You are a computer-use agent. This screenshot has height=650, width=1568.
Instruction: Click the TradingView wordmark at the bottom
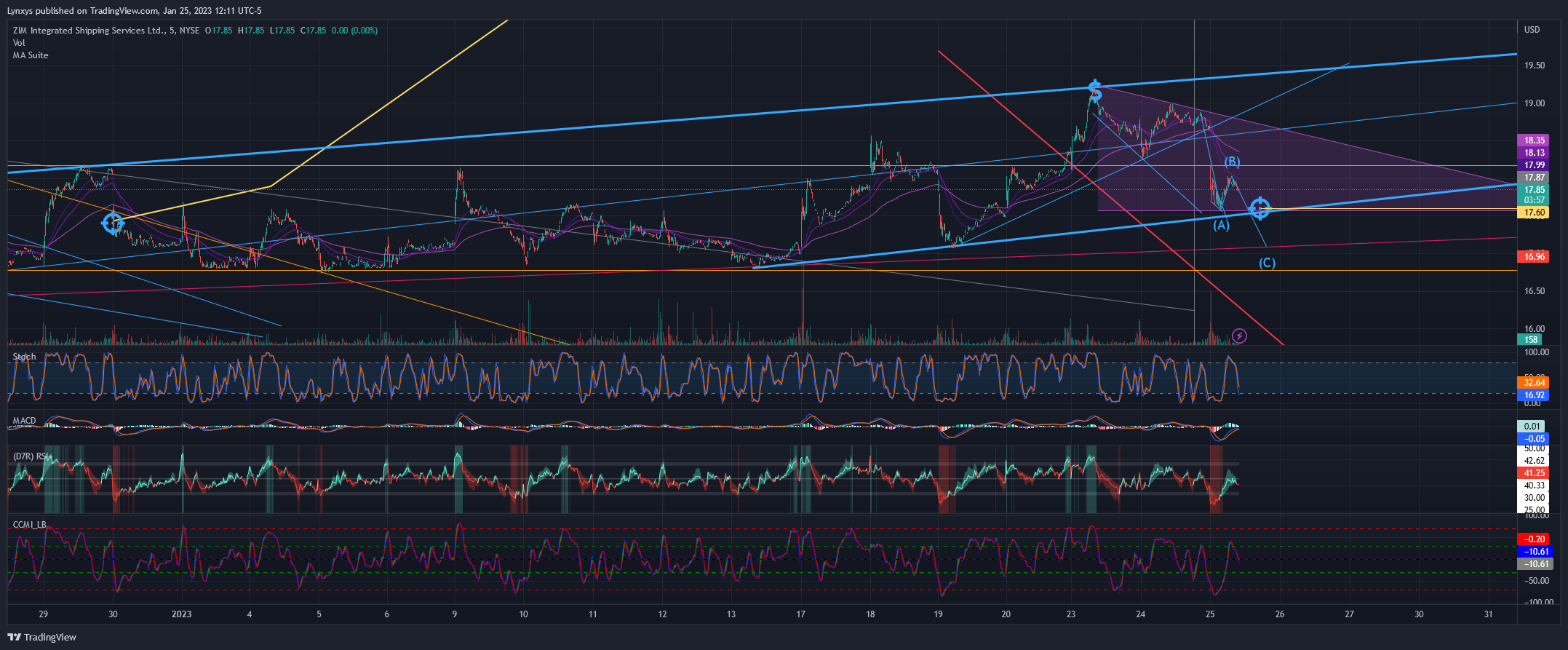[x=50, y=638]
